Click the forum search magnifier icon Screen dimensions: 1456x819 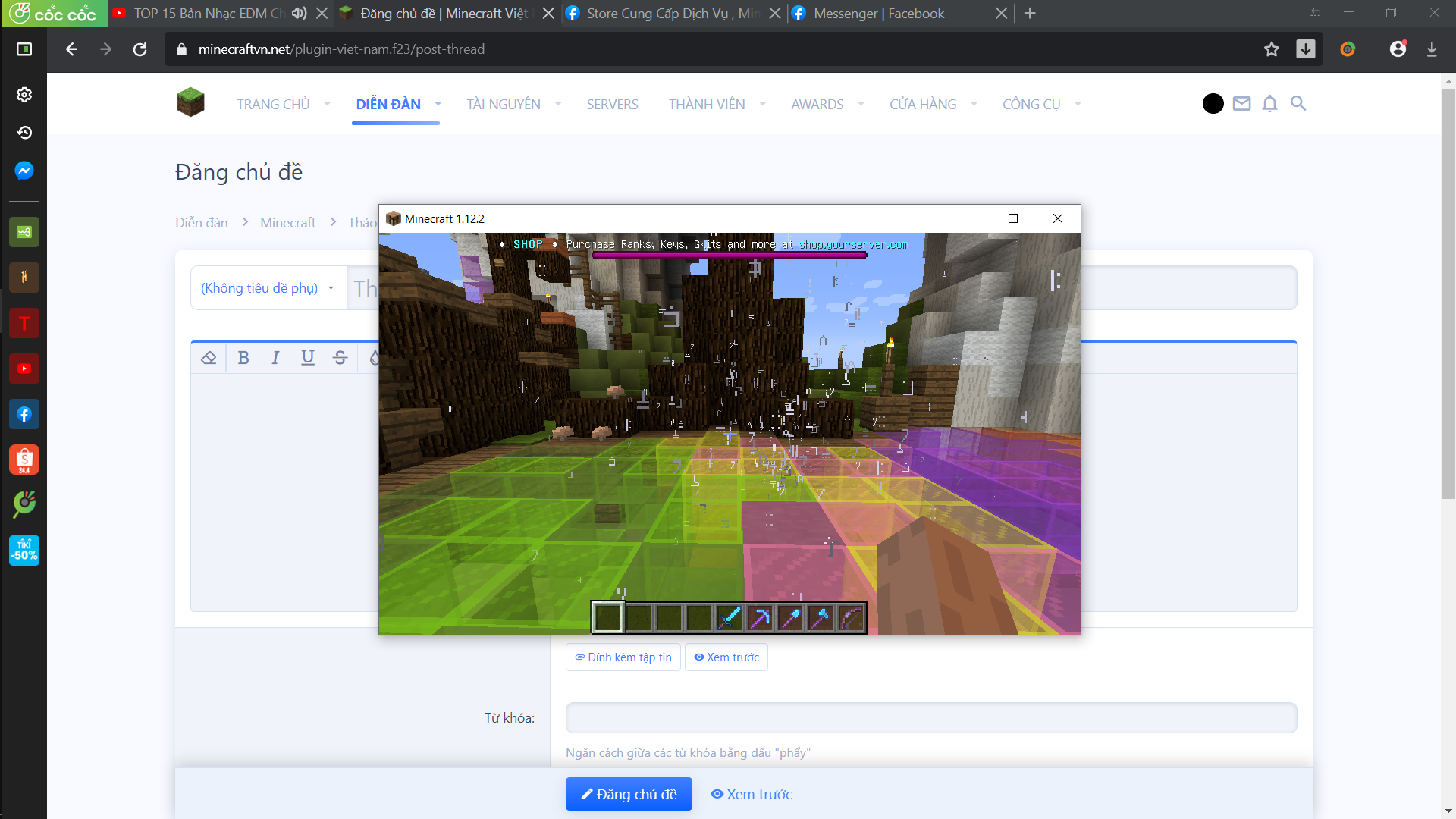pos(1298,104)
